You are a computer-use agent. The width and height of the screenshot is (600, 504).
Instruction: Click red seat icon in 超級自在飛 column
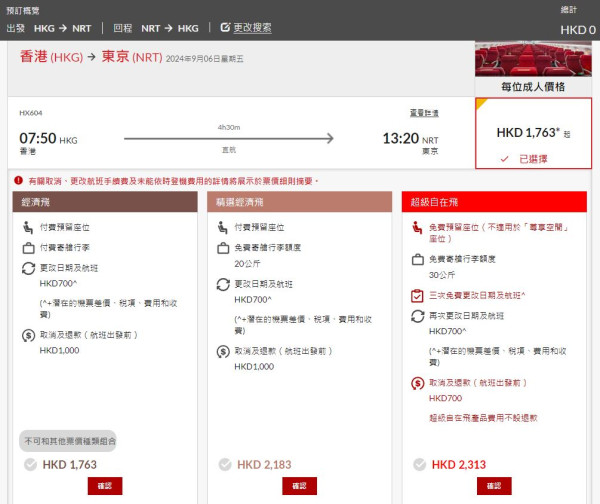[x=417, y=227]
